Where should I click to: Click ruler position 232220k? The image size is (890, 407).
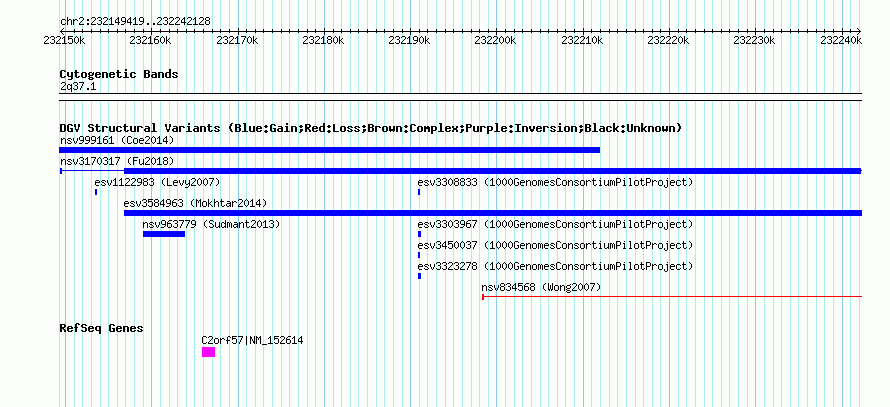coord(669,40)
